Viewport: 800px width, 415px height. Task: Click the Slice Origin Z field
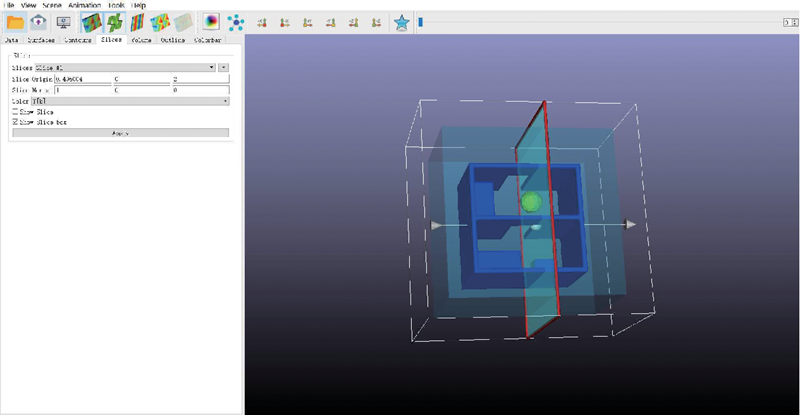click(x=201, y=79)
